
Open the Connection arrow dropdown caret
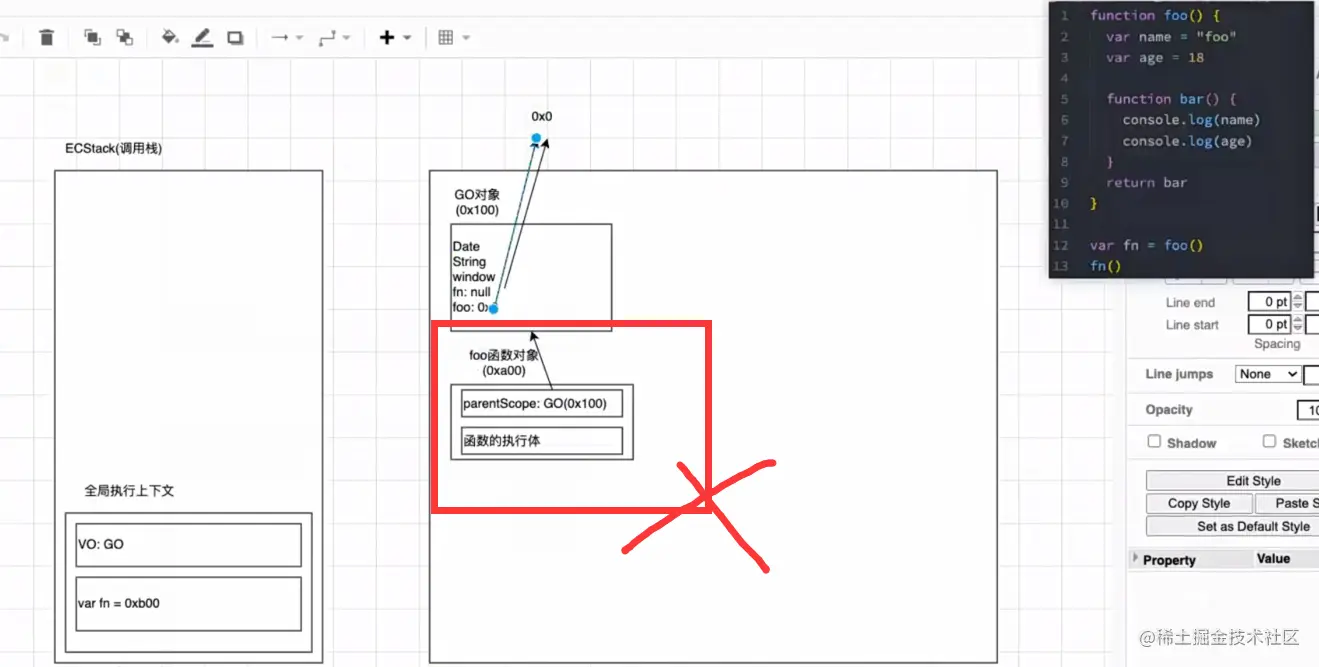point(299,38)
